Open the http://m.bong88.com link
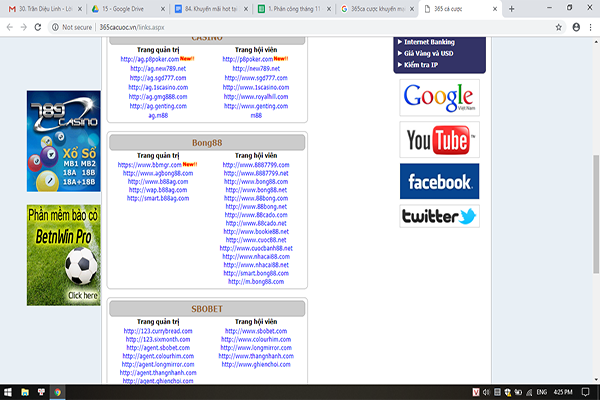Viewport: 600px width, 400px height. pyautogui.click(x=256, y=281)
